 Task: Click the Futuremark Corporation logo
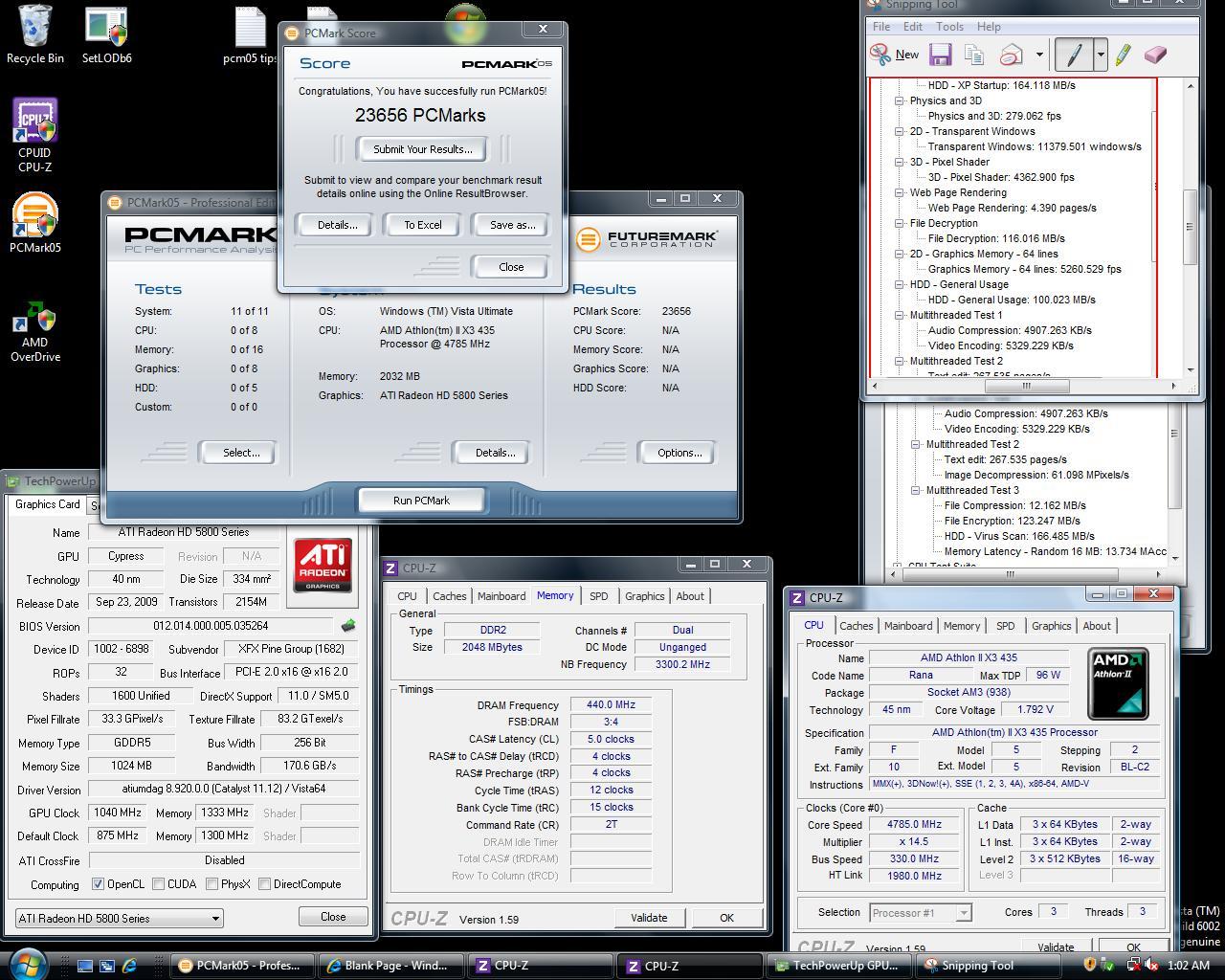(x=646, y=238)
